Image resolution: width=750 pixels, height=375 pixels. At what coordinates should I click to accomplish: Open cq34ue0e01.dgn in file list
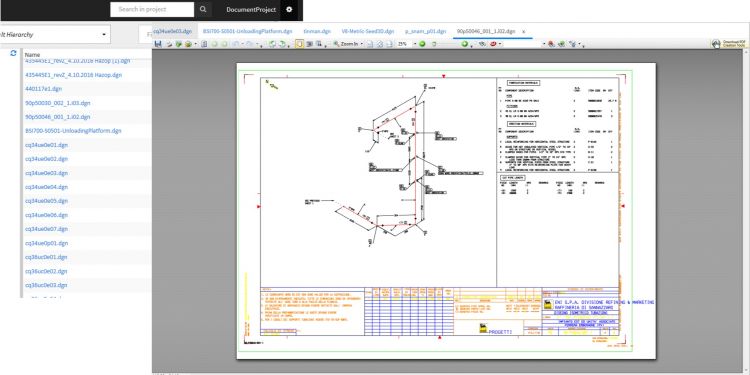(46, 145)
